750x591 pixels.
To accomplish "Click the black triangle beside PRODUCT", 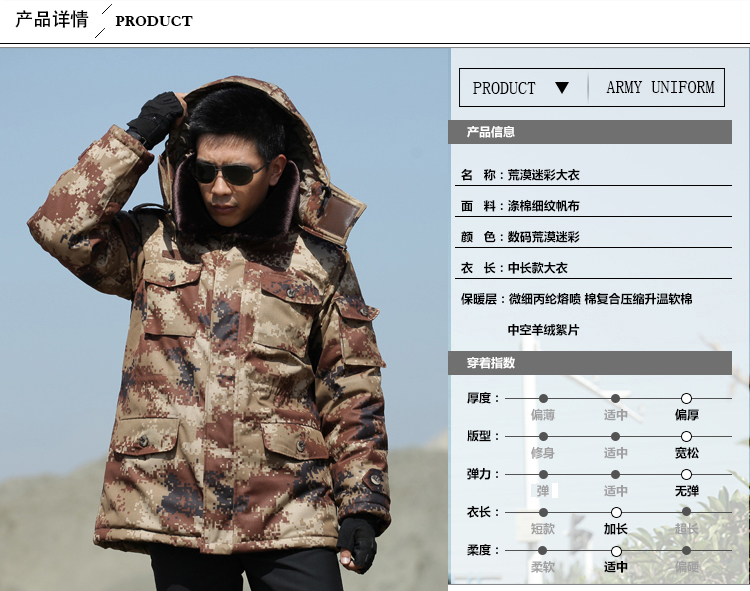I will click(562, 88).
